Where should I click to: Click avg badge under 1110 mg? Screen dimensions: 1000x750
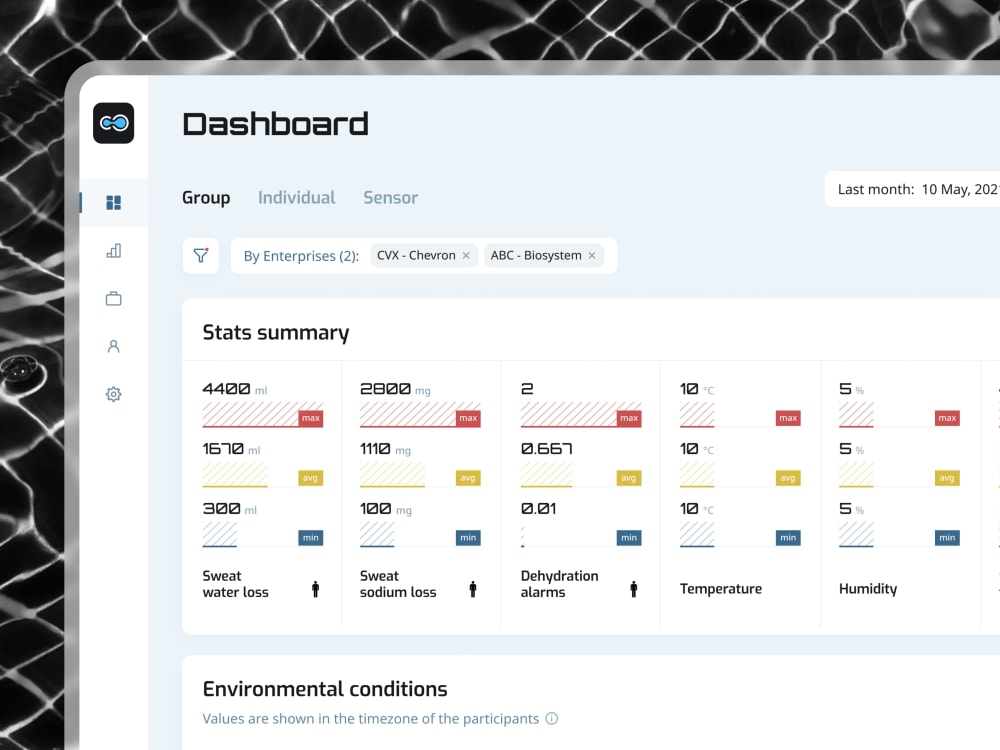click(468, 478)
